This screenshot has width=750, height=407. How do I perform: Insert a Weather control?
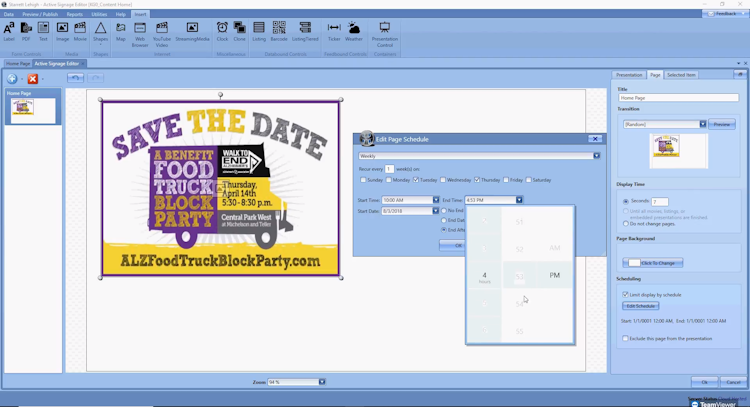354,32
